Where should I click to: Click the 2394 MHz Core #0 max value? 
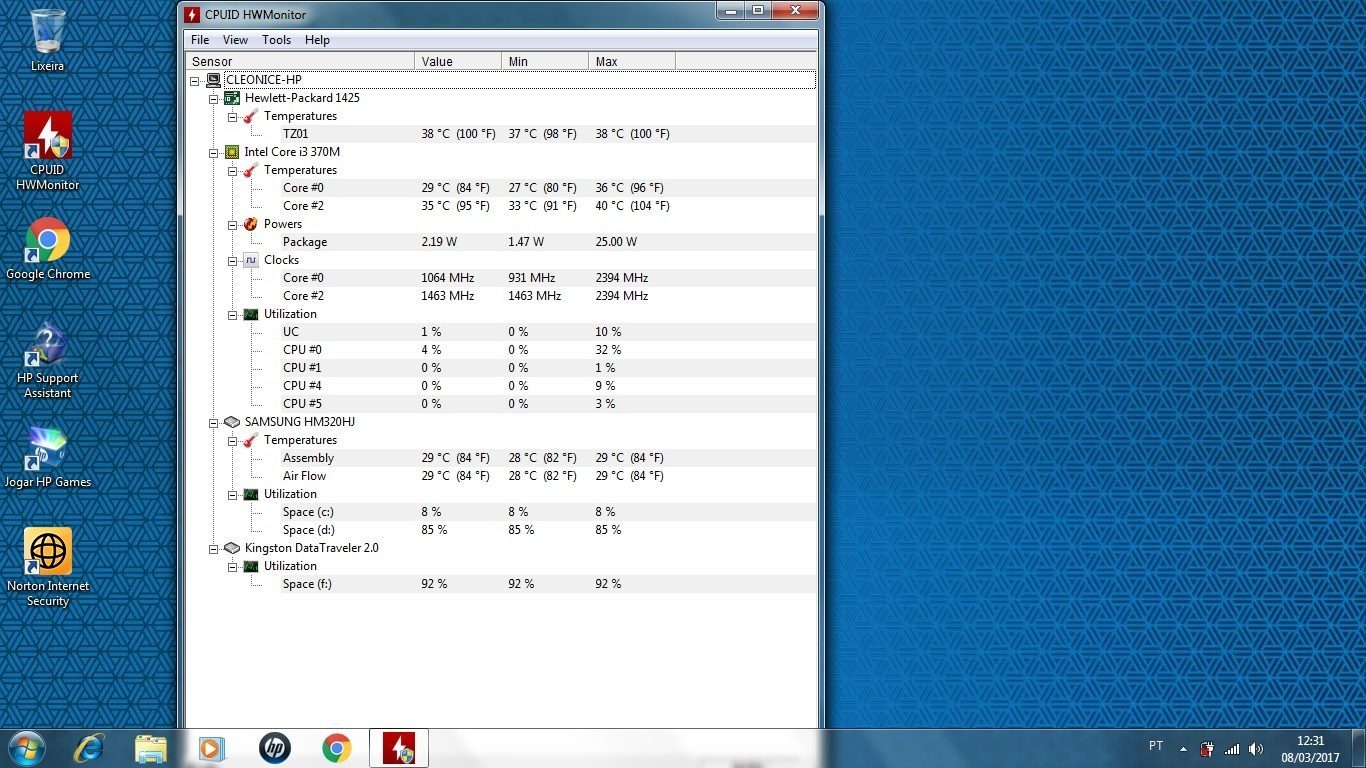click(621, 278)
